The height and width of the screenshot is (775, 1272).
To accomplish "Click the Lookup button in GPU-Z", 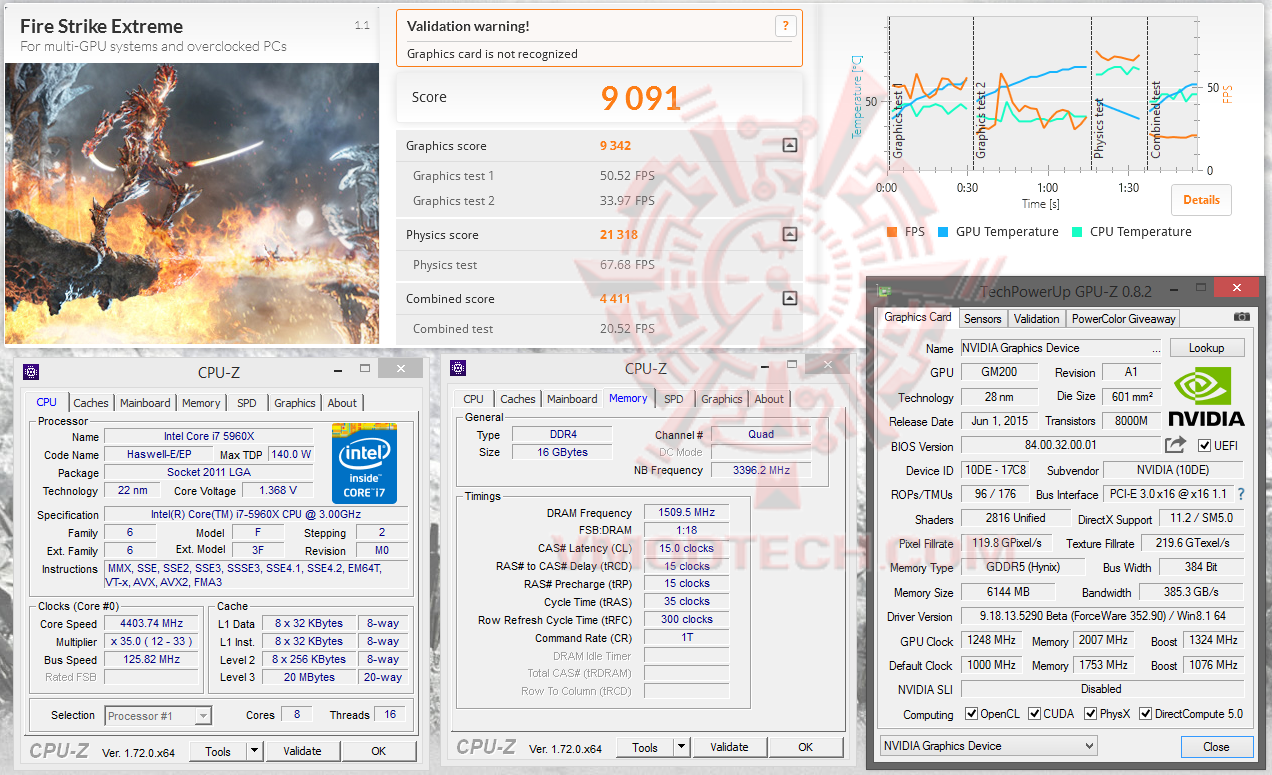I will [x=1206, y=348].
